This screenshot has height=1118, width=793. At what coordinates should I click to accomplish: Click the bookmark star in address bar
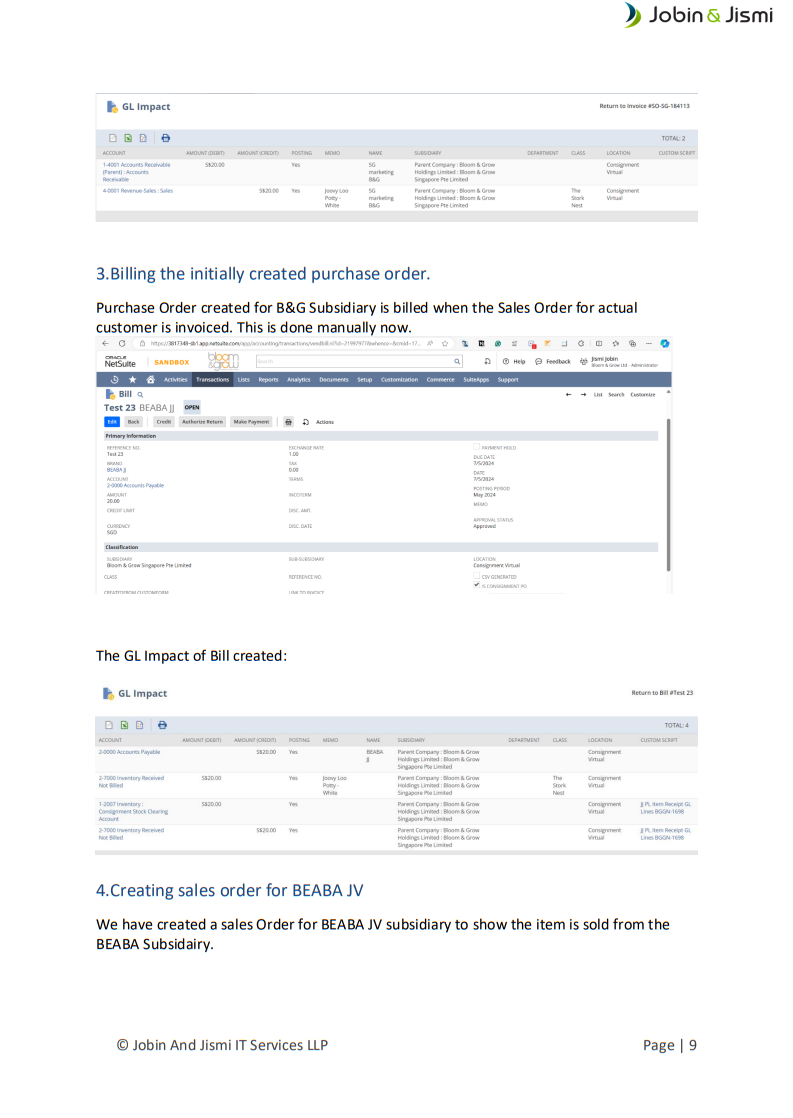(x=445, y=344)
